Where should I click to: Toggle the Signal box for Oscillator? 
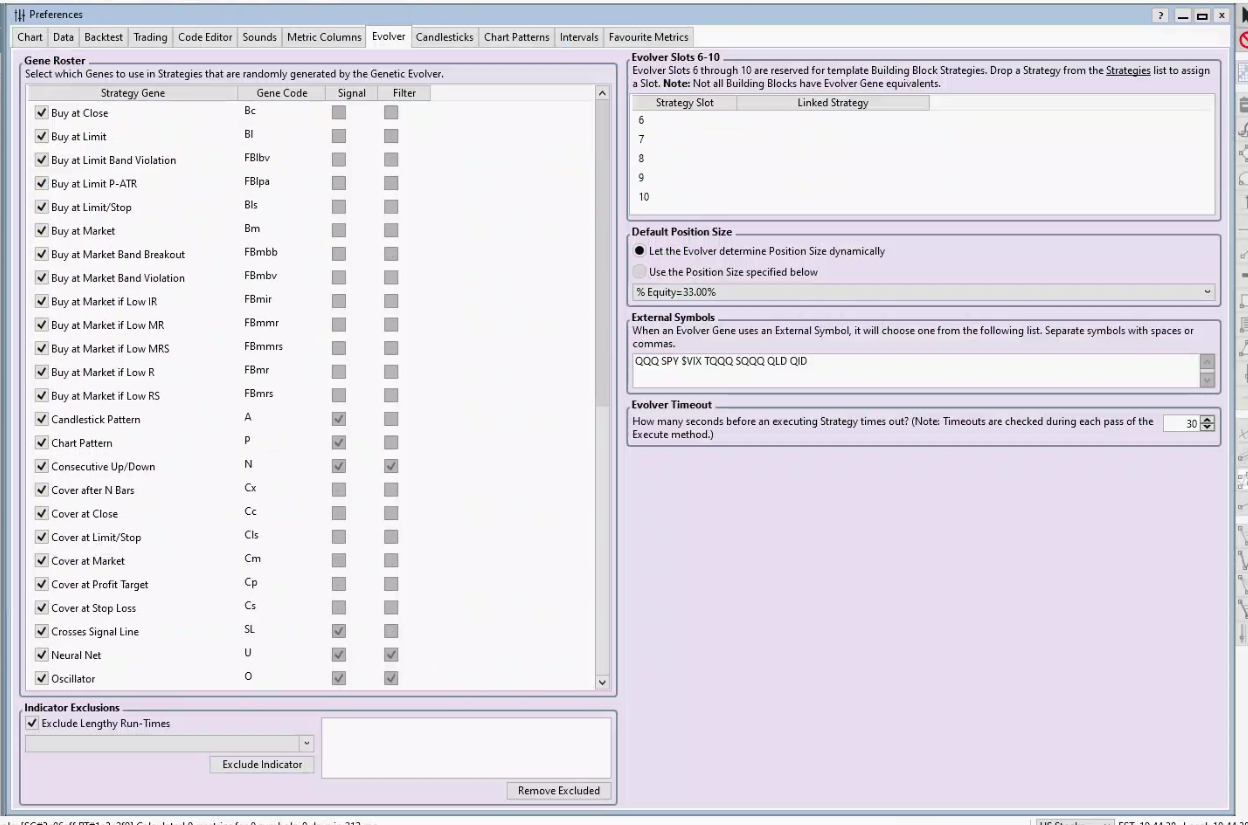point(339,679)
